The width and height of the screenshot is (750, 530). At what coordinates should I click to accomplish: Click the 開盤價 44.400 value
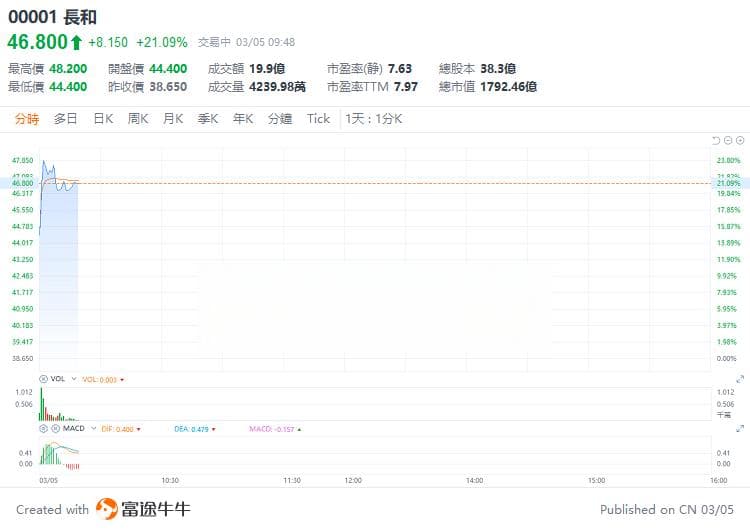pyautogui.click(x=168, y=69)
